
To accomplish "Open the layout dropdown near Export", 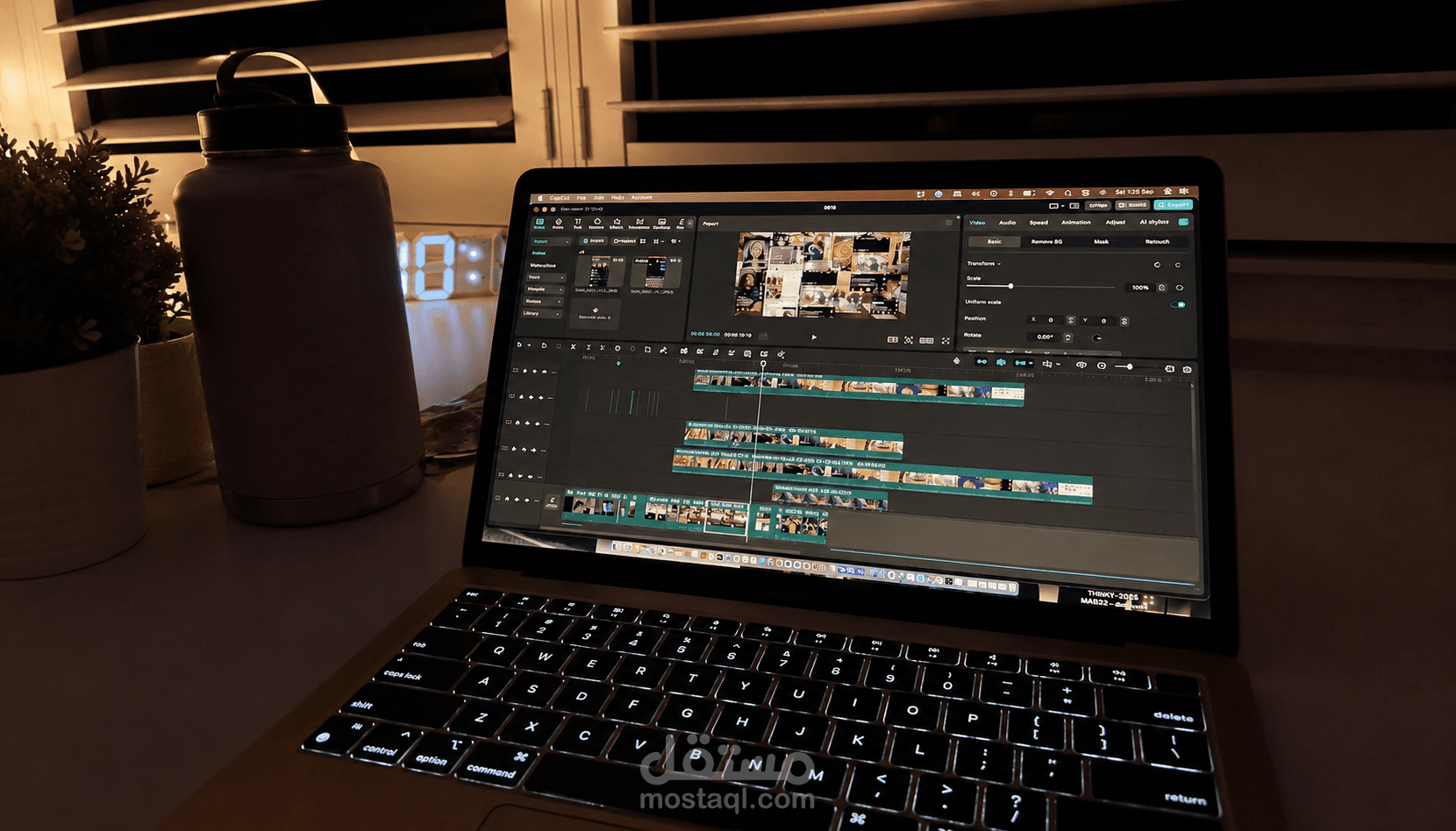I will [1056, 206].
